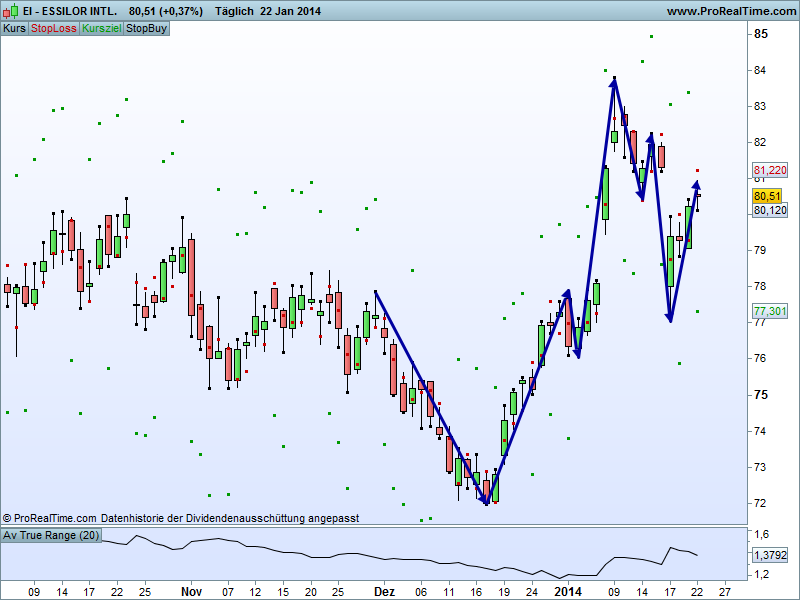Click the Nov month label on time axis
Image resolution: width=800 pixels, height=600 pixels.
(191, 592)
